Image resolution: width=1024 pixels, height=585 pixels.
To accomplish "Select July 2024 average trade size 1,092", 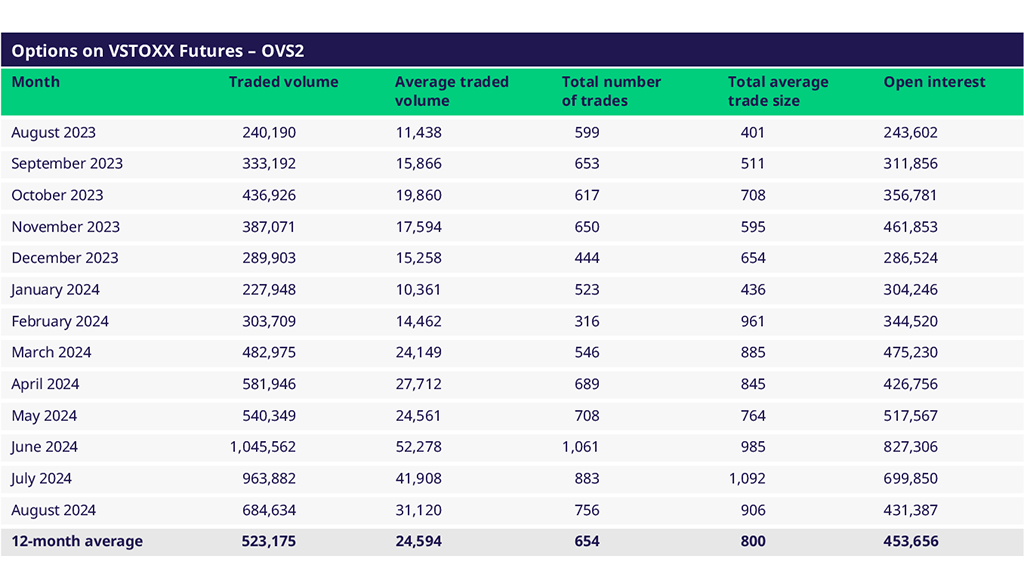I will (746, 479).
